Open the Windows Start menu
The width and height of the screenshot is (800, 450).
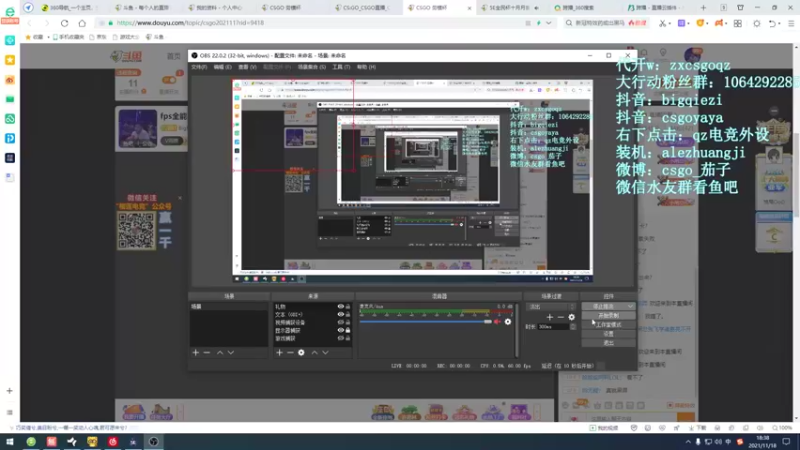coord(10,441)
